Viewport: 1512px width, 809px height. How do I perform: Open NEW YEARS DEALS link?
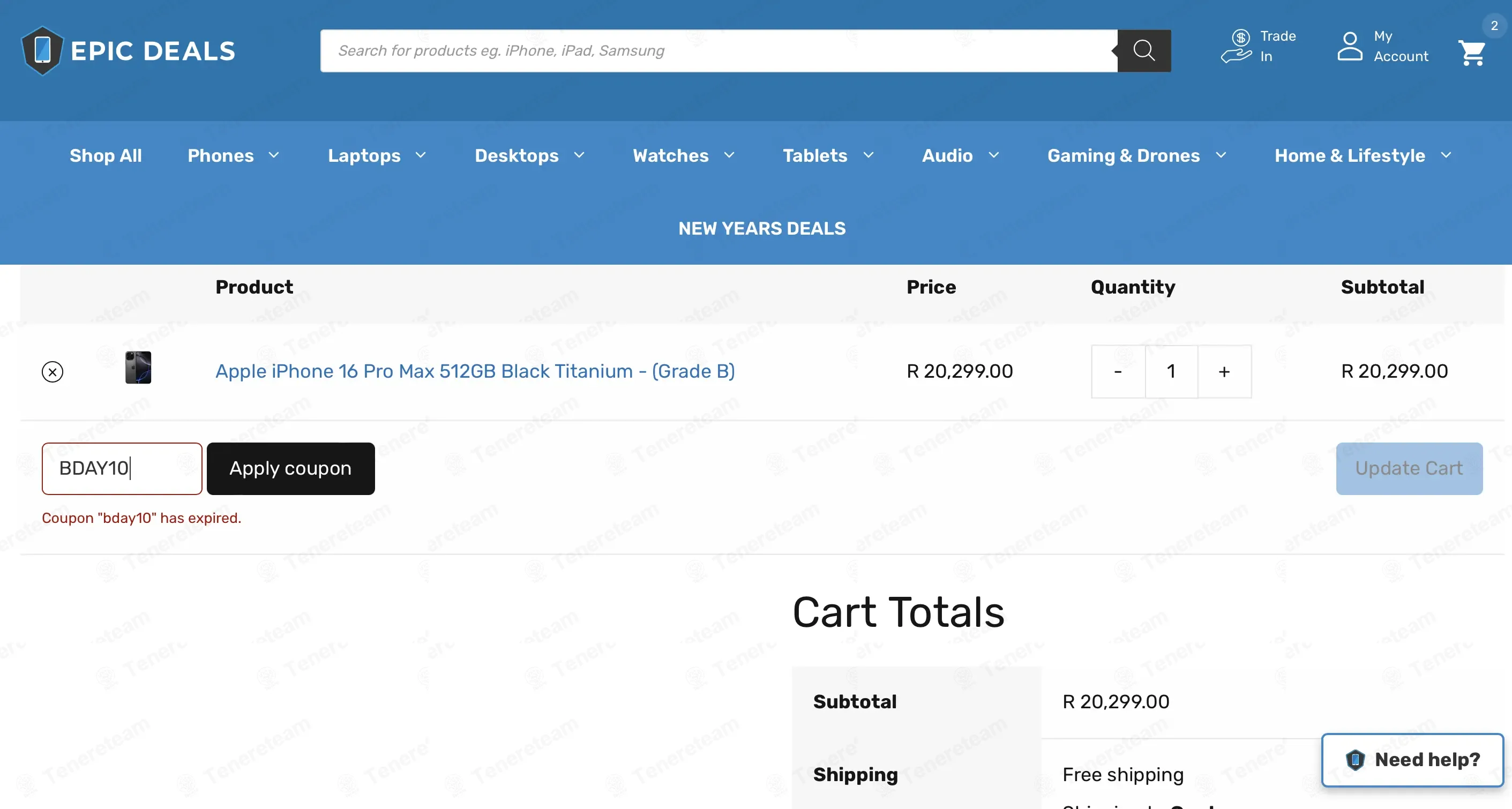[x=762, y=228]
